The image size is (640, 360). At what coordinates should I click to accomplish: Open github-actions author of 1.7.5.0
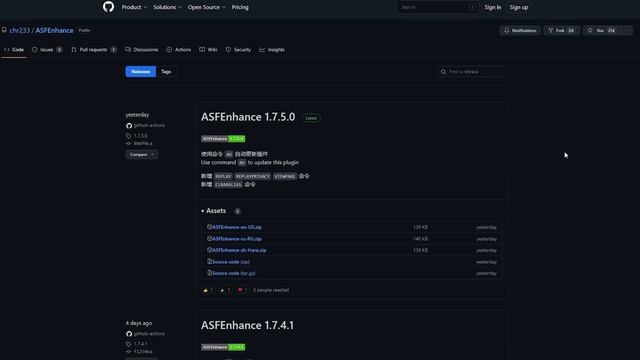(x=149, y=126)
